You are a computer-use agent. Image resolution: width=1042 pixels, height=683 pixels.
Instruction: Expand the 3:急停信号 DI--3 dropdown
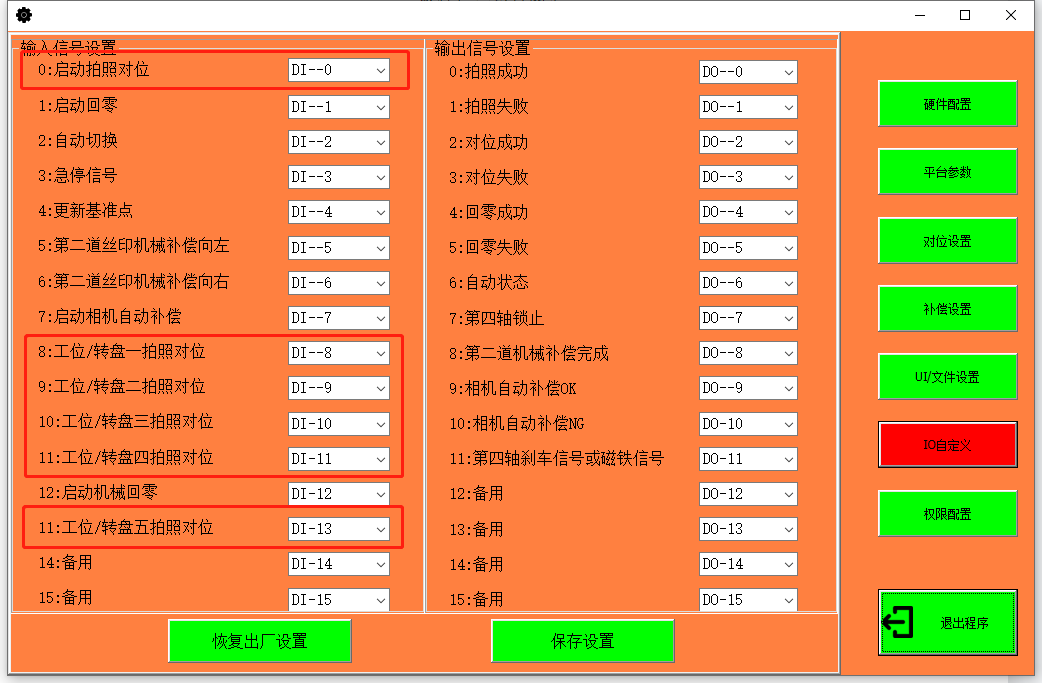tap(380, 177)
